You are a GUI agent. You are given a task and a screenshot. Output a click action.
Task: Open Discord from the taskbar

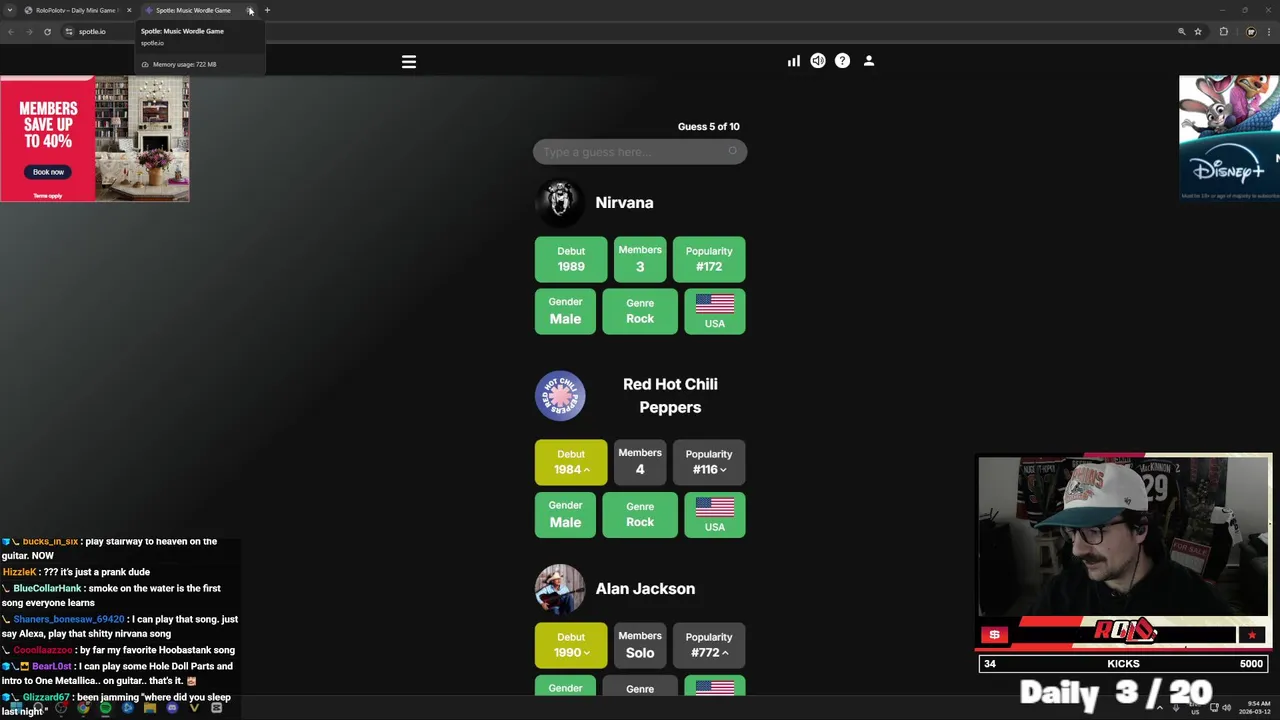tap(172, 708)
